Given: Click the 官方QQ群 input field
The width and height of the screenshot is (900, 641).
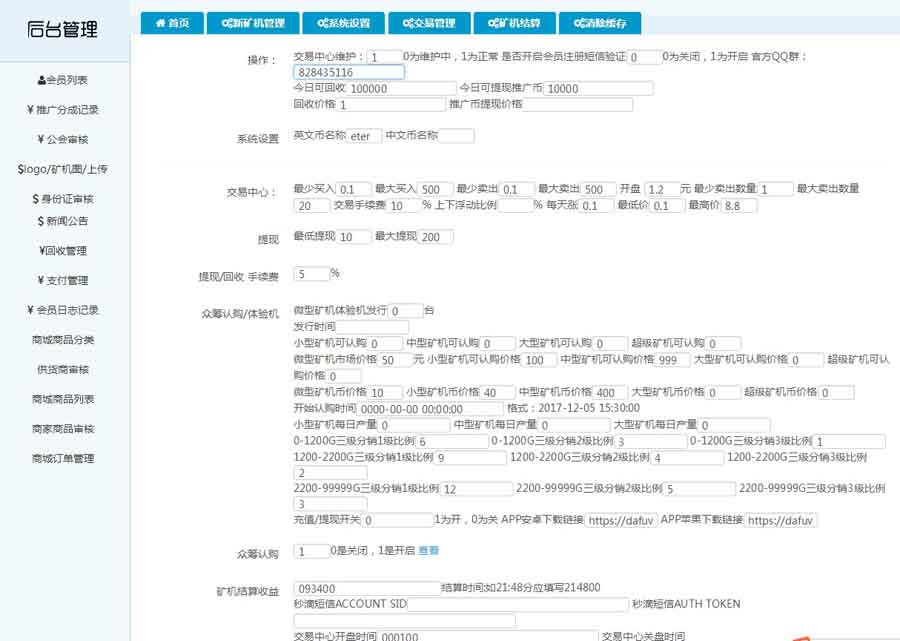Looking at the screenshot, I should click(349, 73).
